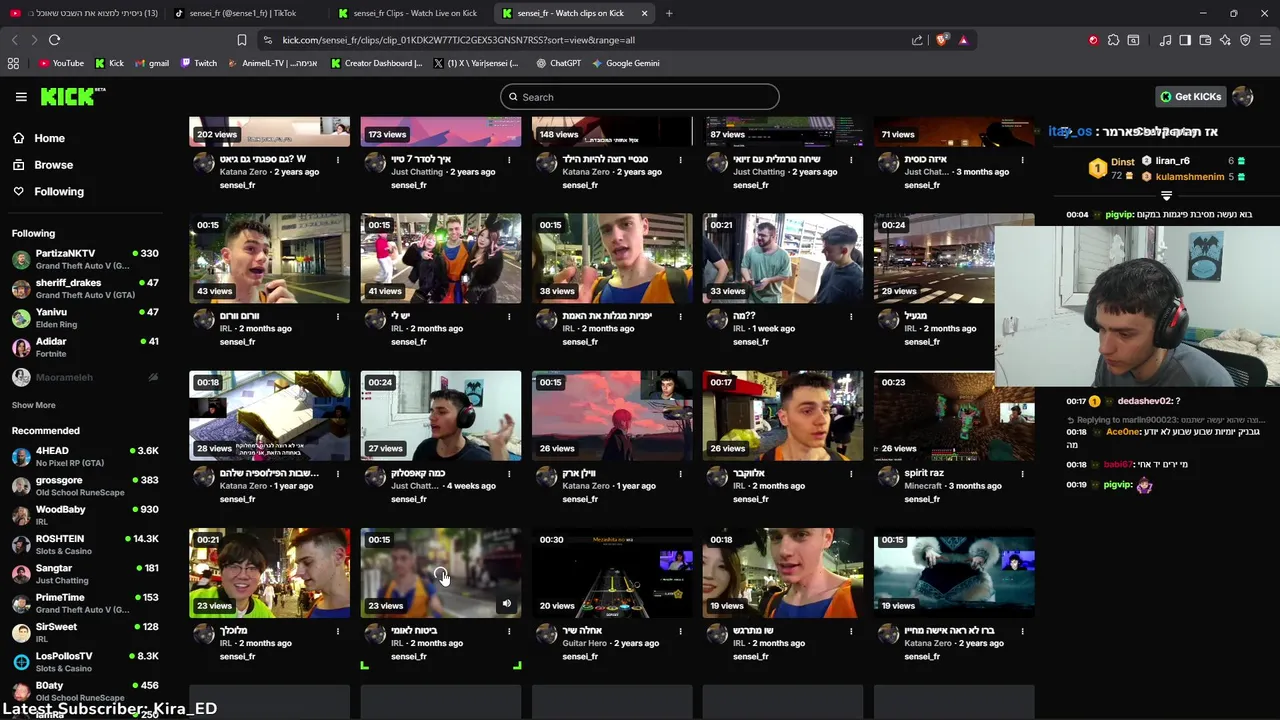Open options menu of the 38 views clip
The height and width of the screenshot is (720, 1280).
point(680,317)
